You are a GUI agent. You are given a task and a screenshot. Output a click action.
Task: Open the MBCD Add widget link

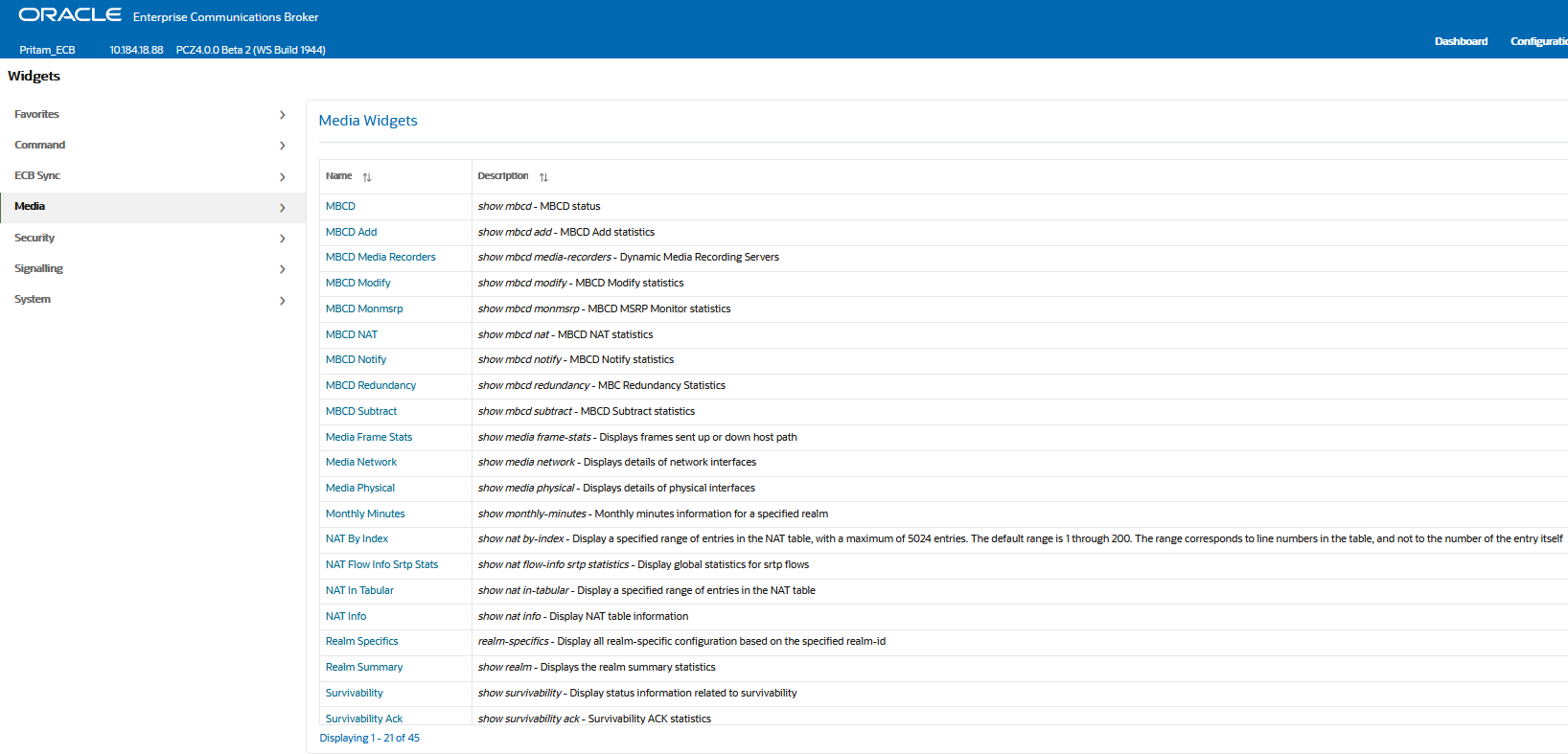point(351,232)
